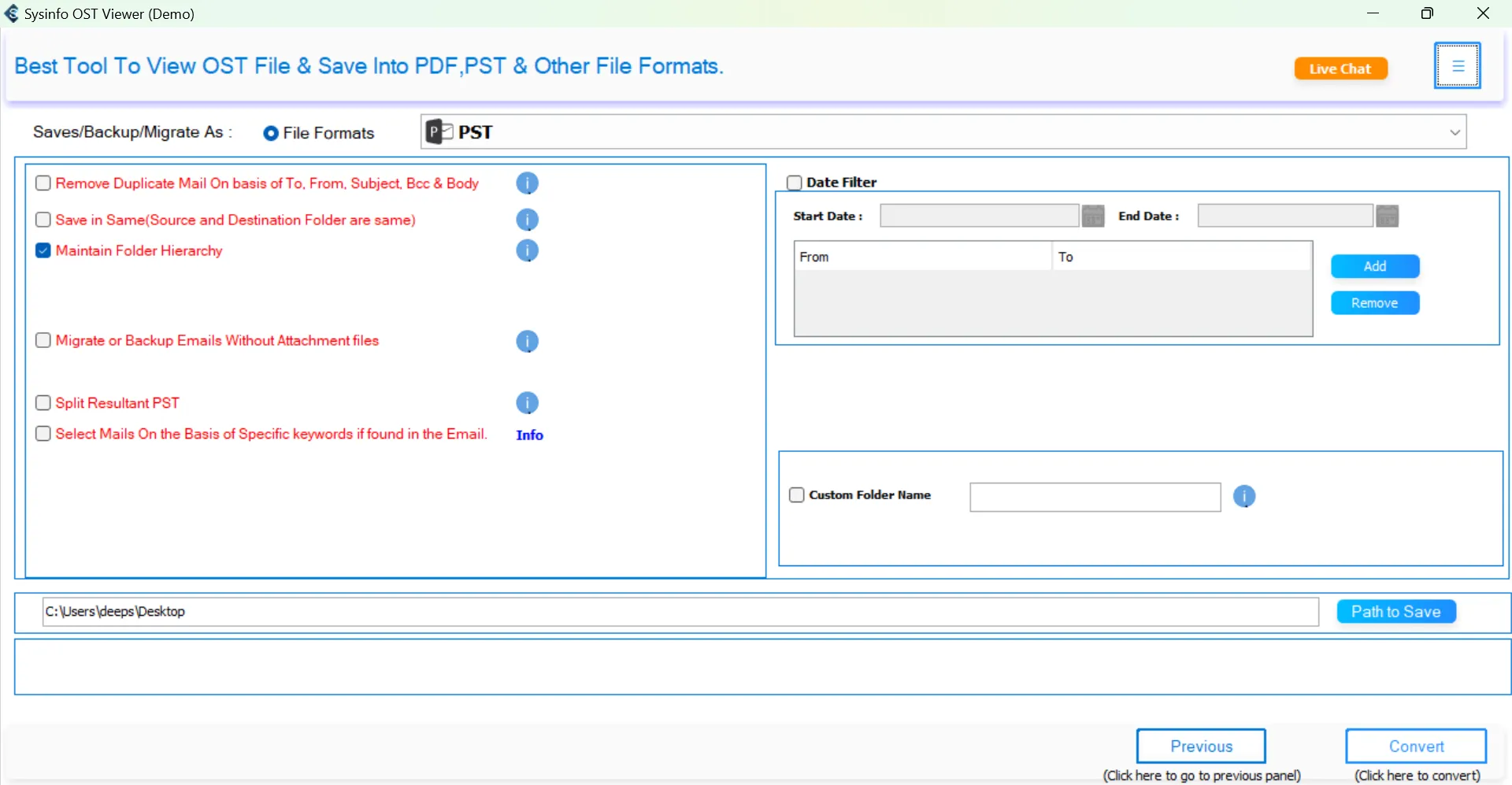Click the Add date range button

pos(1375,266)
